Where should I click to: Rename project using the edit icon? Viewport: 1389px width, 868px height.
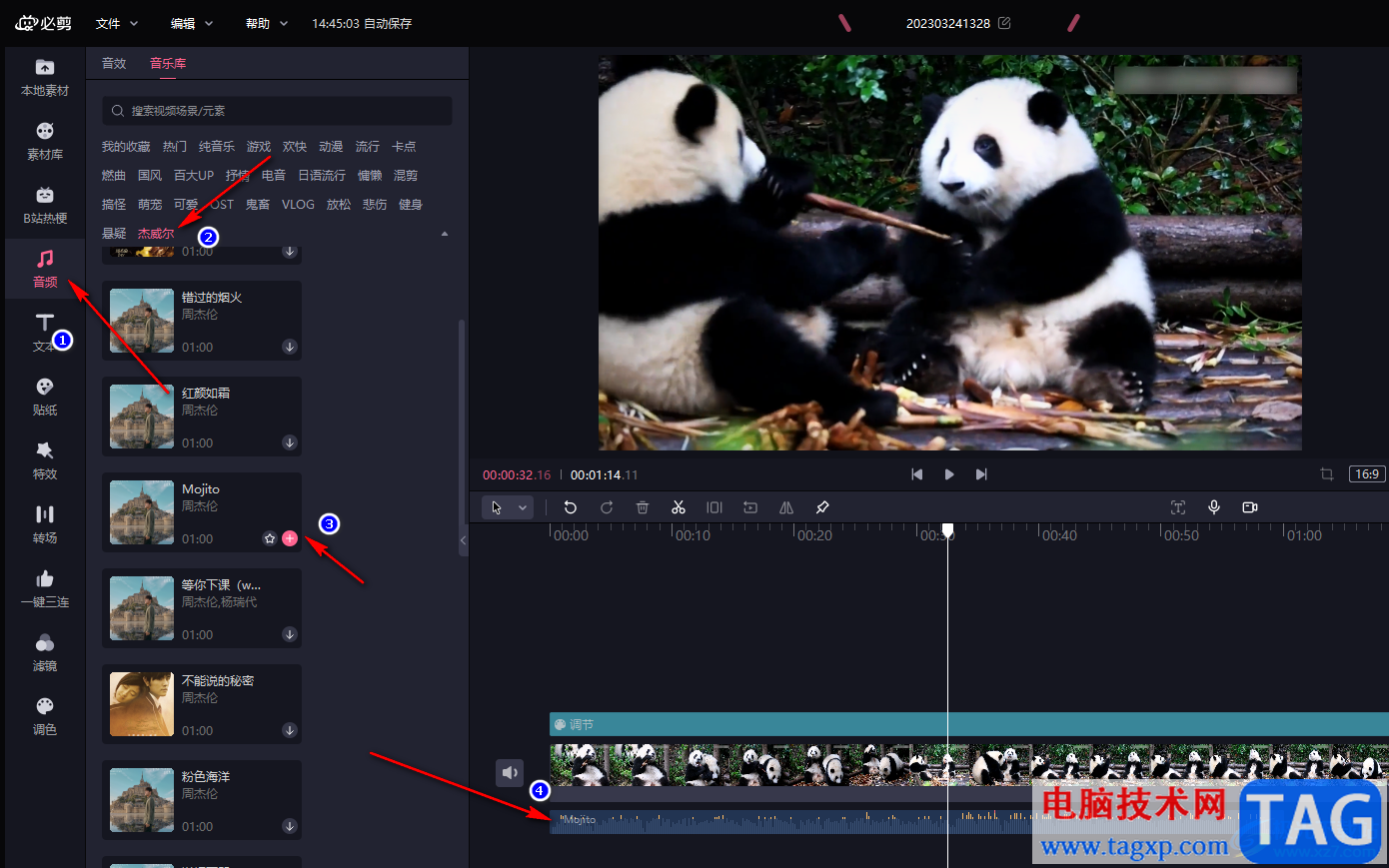(x=1004, y=23)
